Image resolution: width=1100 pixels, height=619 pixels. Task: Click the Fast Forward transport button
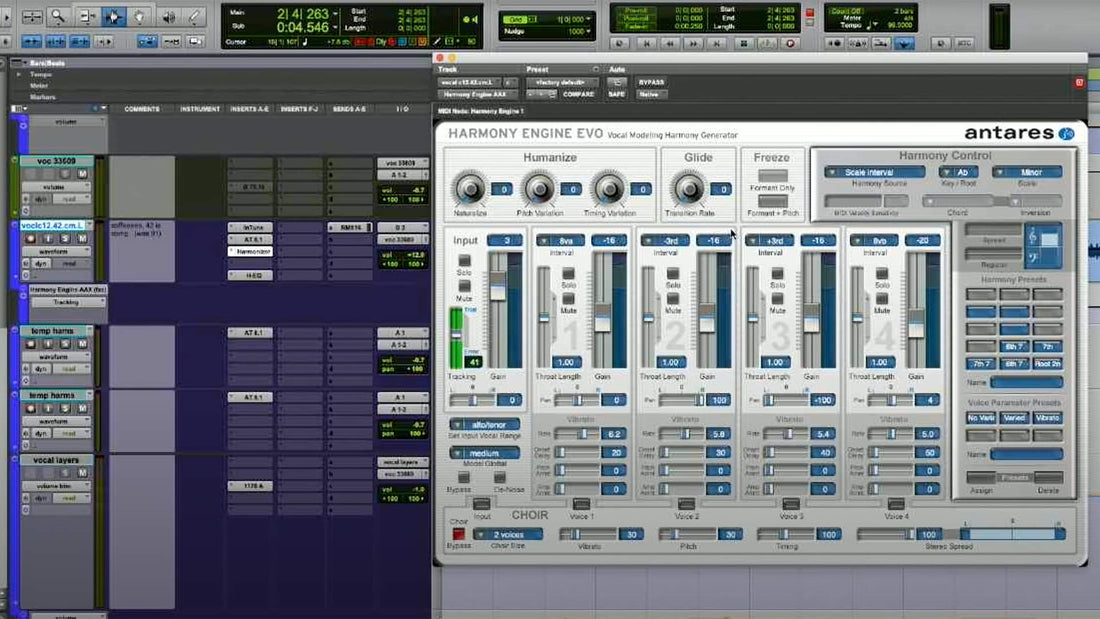tap(693, 44)
